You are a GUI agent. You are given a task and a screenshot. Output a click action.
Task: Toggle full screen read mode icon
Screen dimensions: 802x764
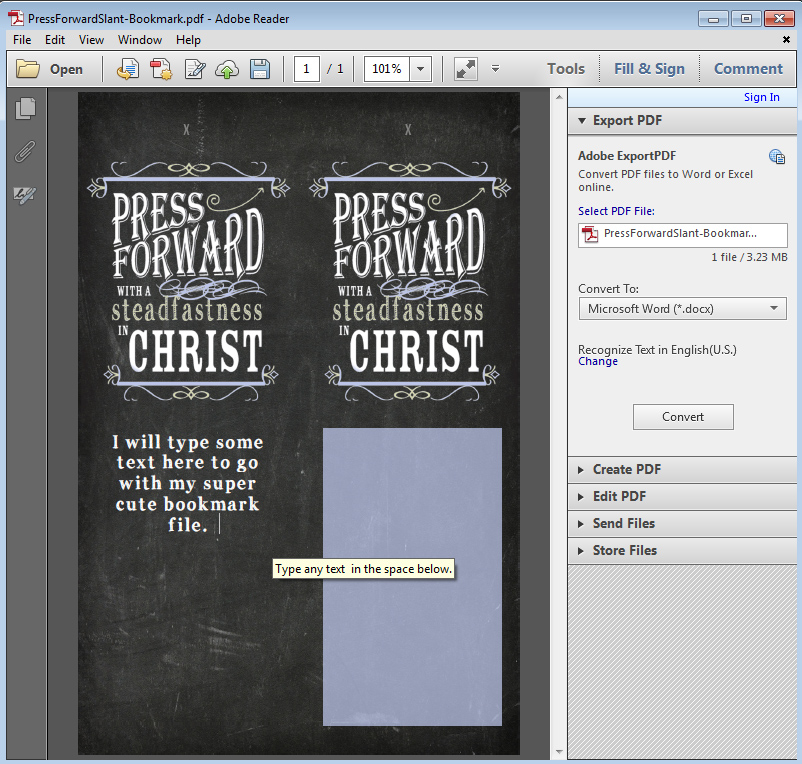466,69
